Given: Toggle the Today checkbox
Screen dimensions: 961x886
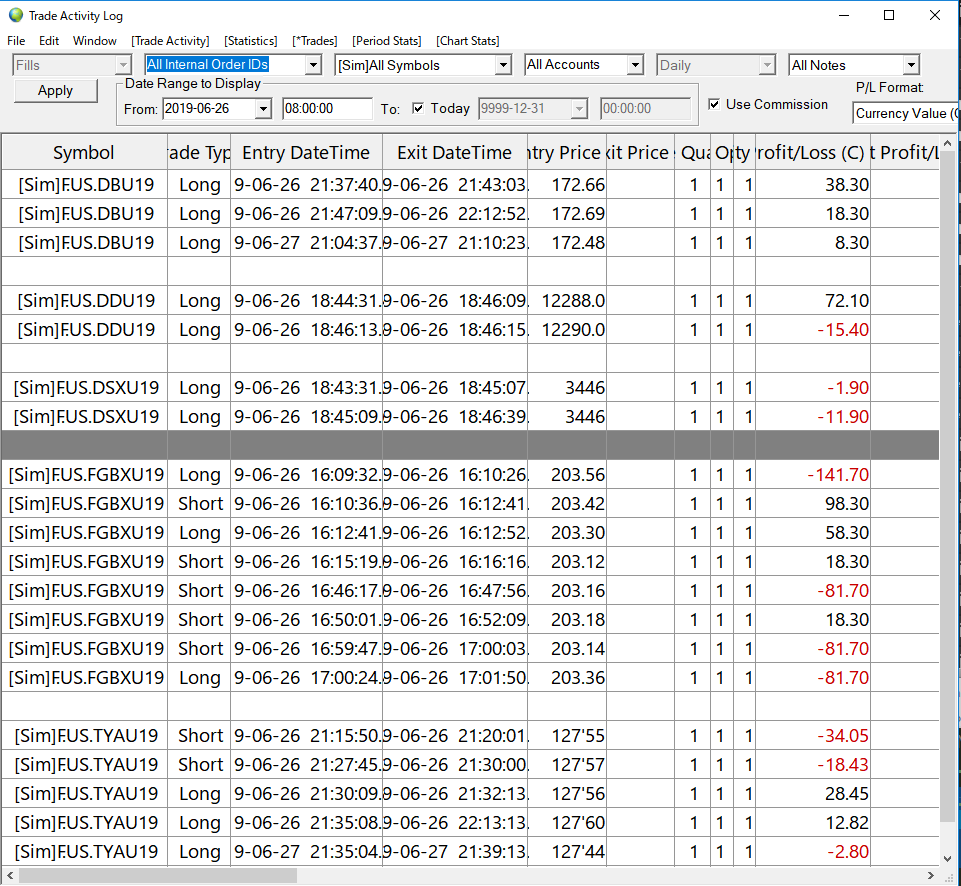Looking at the screenshot, I should [x=418, y=108].
